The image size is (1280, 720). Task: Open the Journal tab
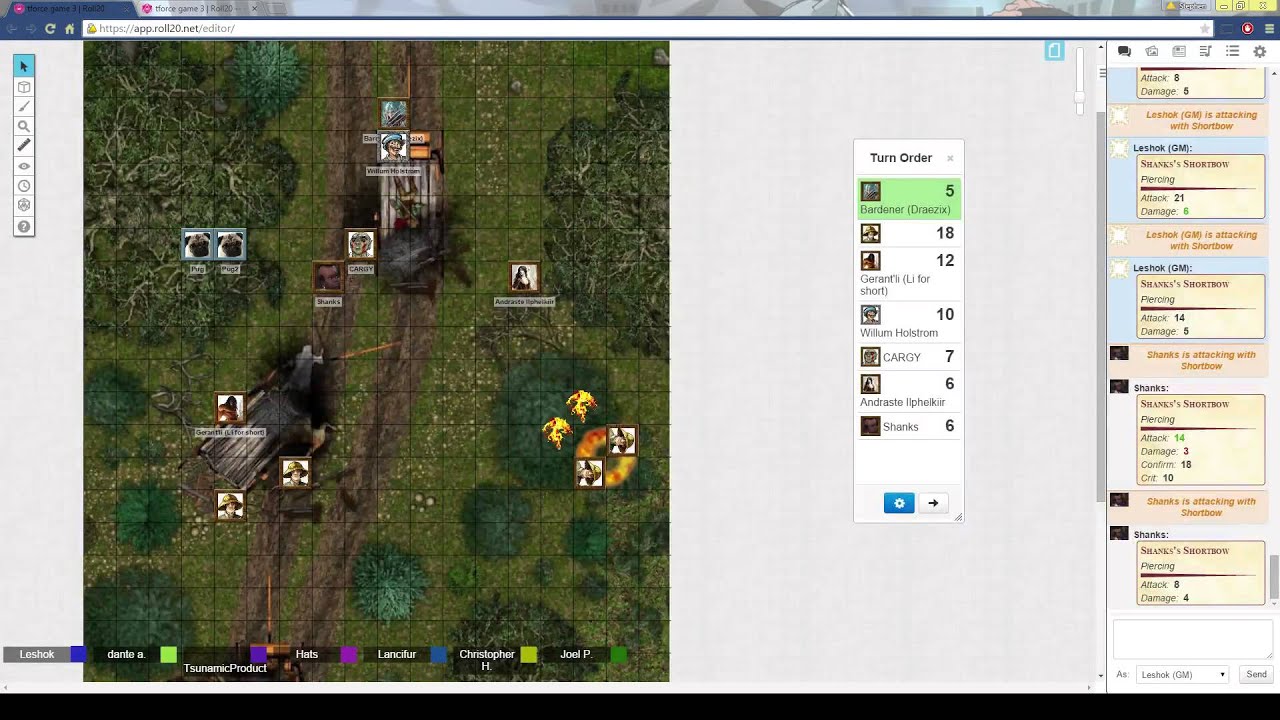pos(1179,51)
